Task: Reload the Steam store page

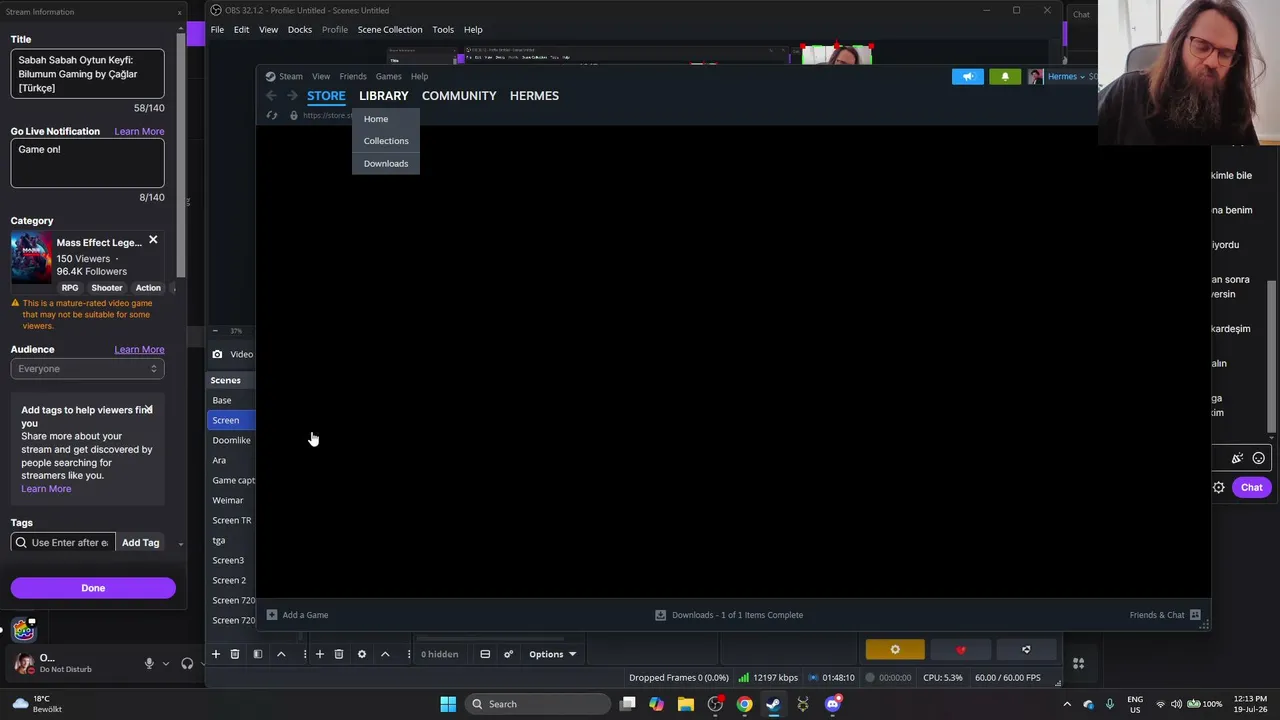Action: [x=271, y=115]
